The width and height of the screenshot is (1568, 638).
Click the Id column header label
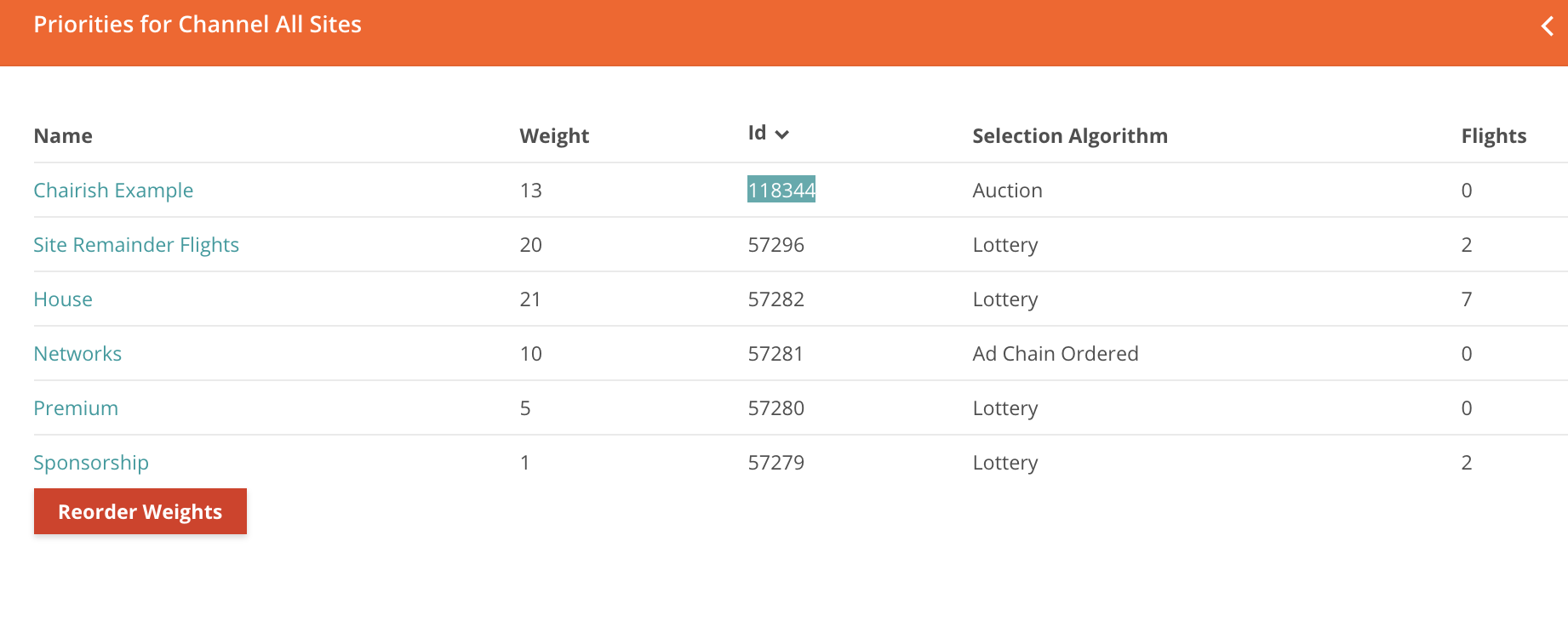click(x=757, y=133)
